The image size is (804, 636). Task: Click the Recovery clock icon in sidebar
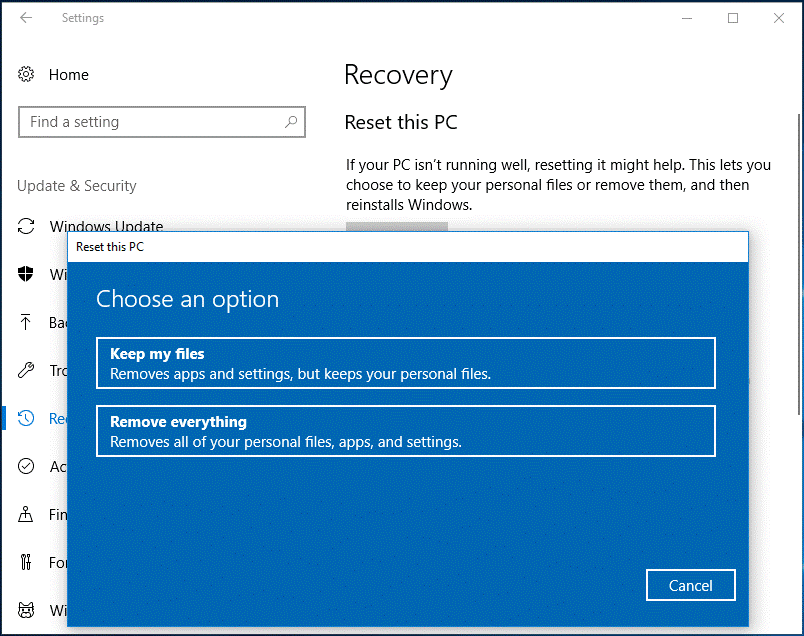[26, 418]
